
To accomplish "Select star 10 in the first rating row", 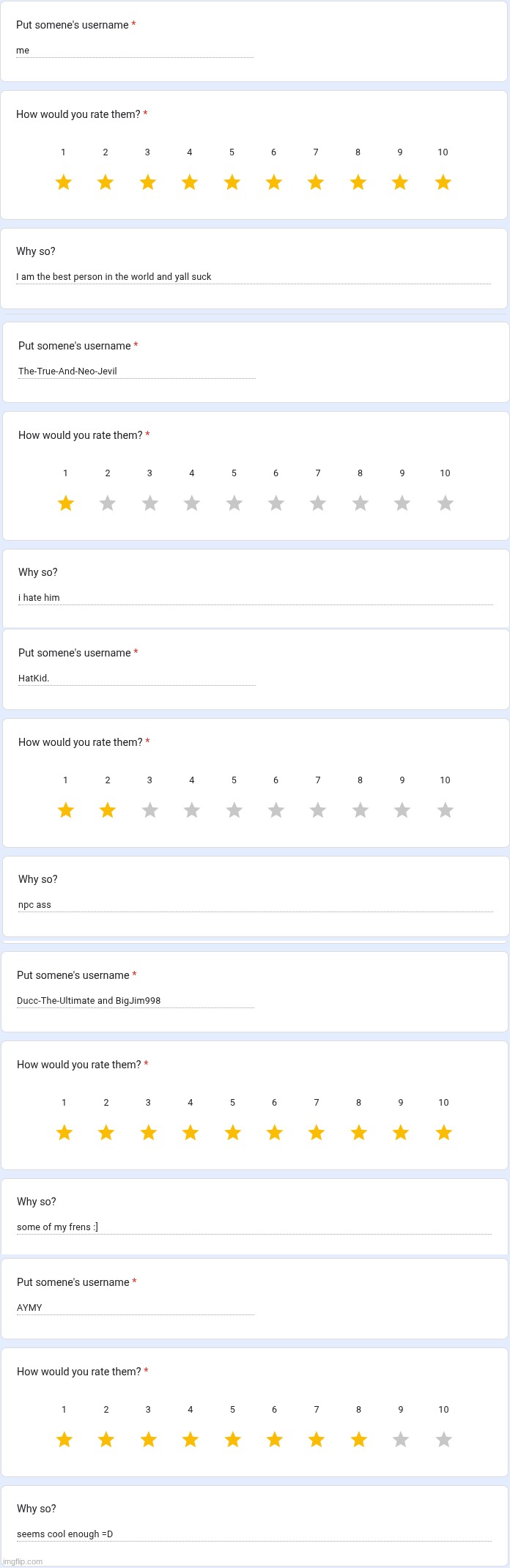I will point(443,182).
